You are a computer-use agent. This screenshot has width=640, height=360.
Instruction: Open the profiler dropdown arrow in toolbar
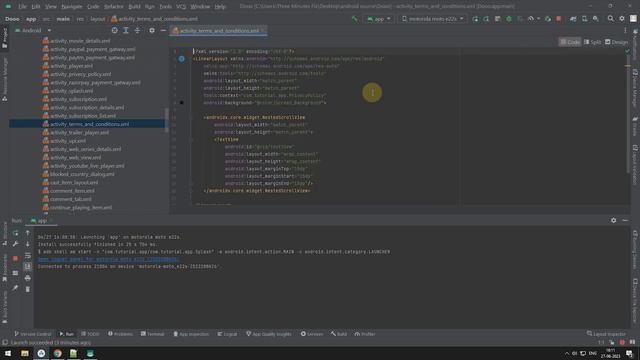(538, 19)
